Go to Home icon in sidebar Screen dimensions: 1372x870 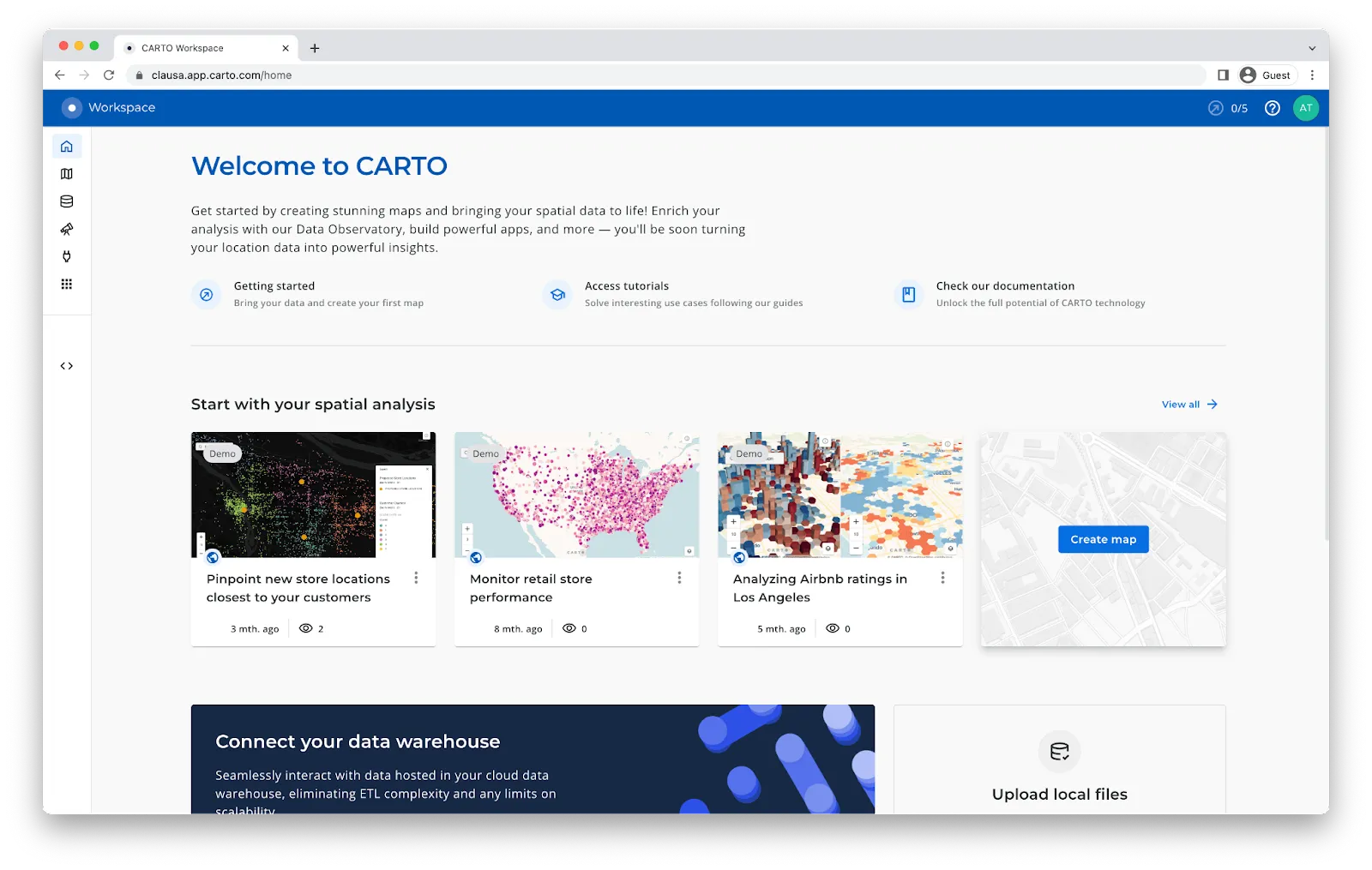tap(67, 147)
